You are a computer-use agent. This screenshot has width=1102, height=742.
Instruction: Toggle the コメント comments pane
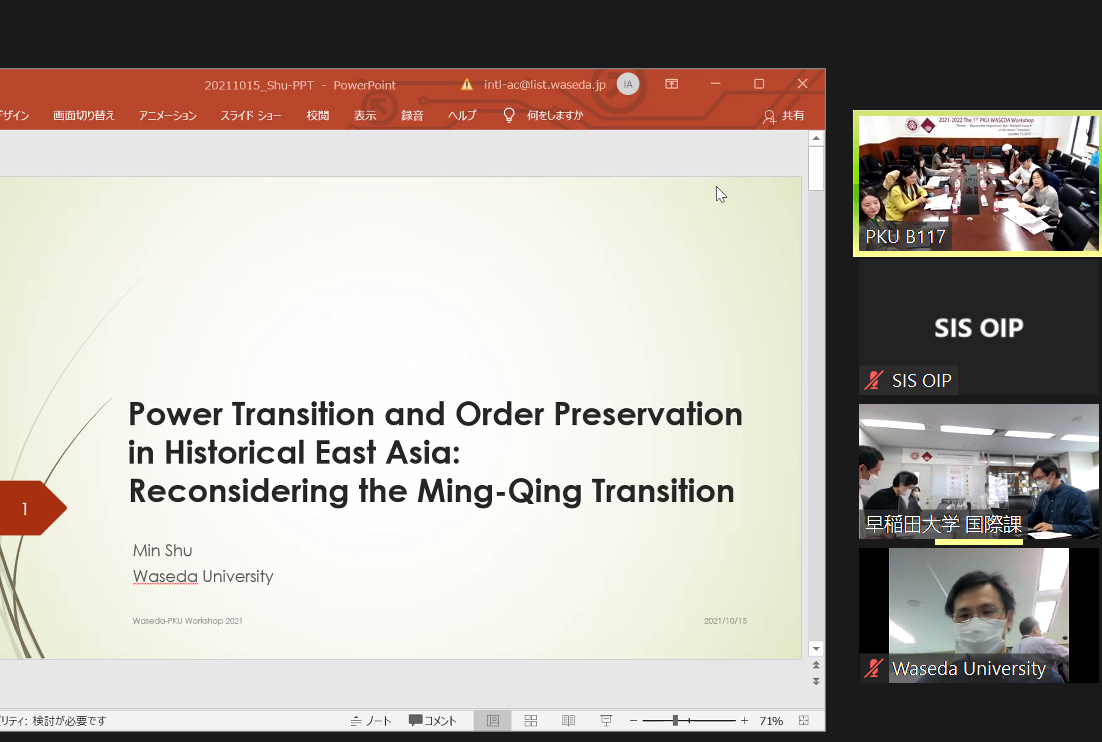click(x=433, y=721)
